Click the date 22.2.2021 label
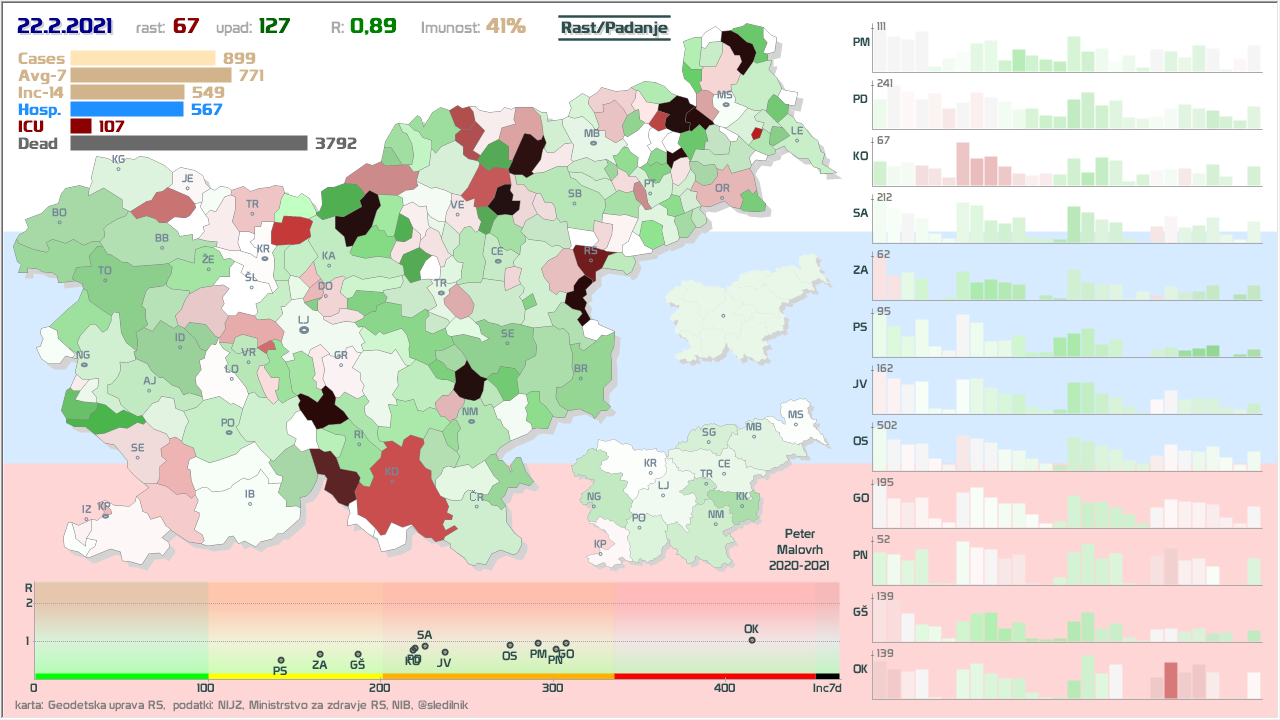The height and width of the screenshot is (720, 1280). click(66, 26)
